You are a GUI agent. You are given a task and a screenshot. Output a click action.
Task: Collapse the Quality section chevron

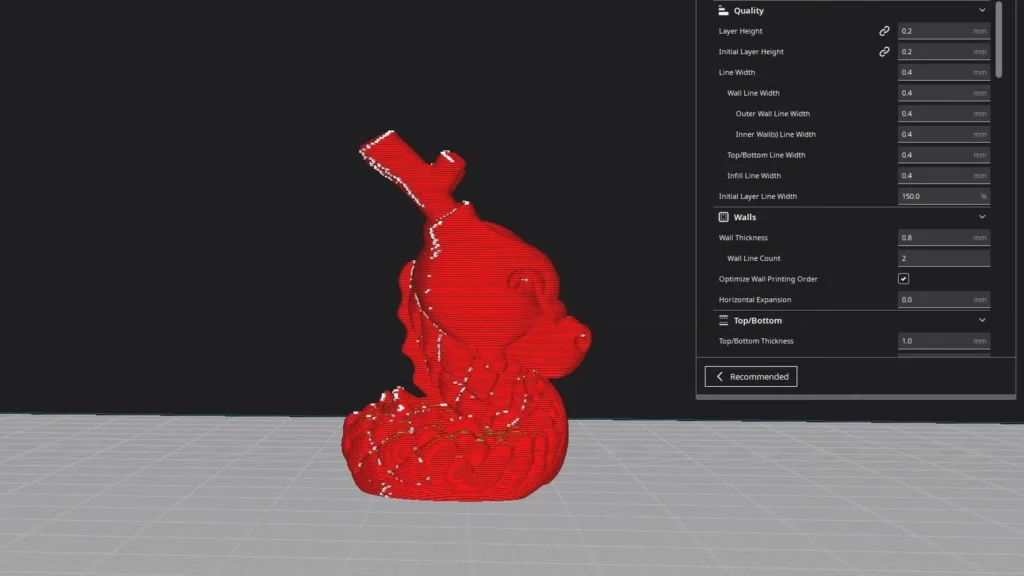(x=982, y=10)
